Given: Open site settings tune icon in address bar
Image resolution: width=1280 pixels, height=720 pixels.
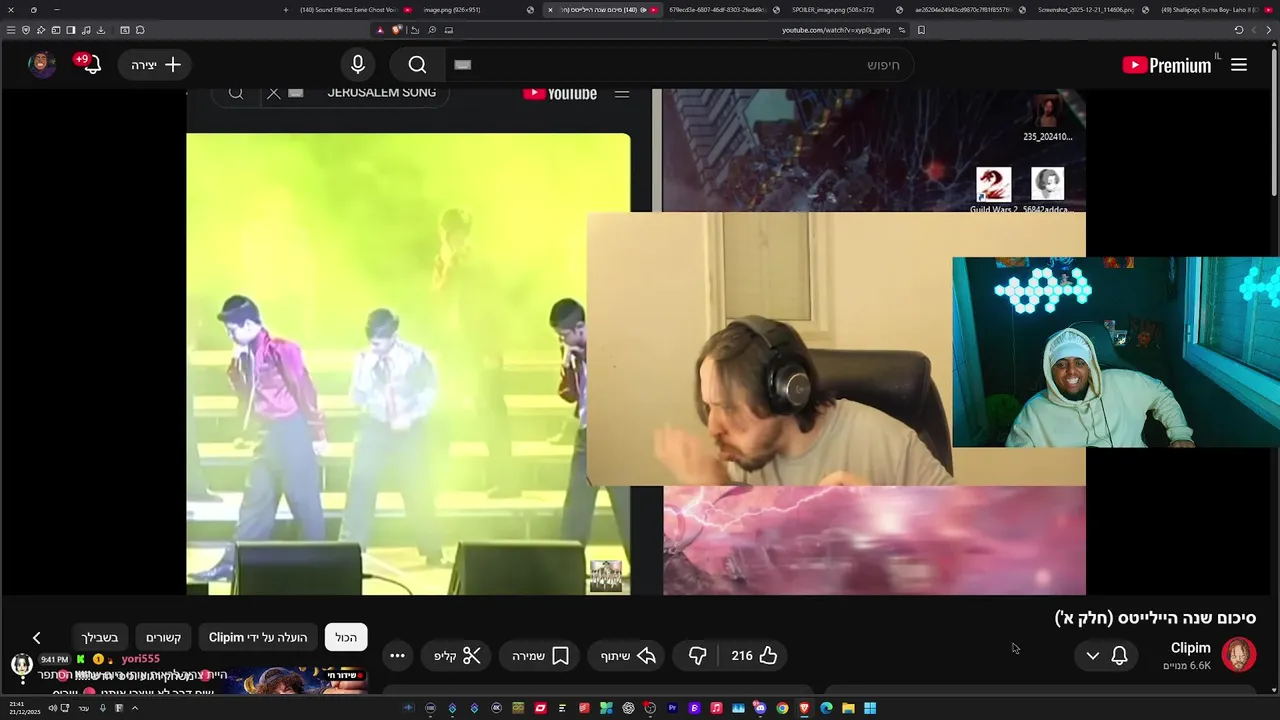Looking at the screenshot, I should (x=902, y=30).
